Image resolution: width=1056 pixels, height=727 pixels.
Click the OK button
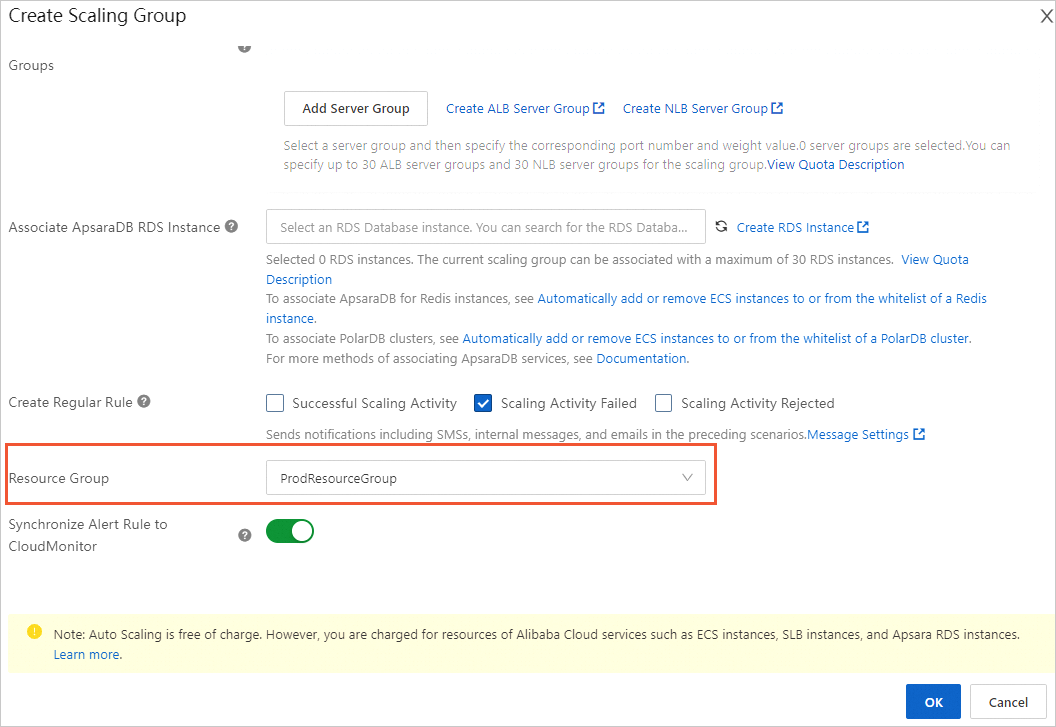933,702
